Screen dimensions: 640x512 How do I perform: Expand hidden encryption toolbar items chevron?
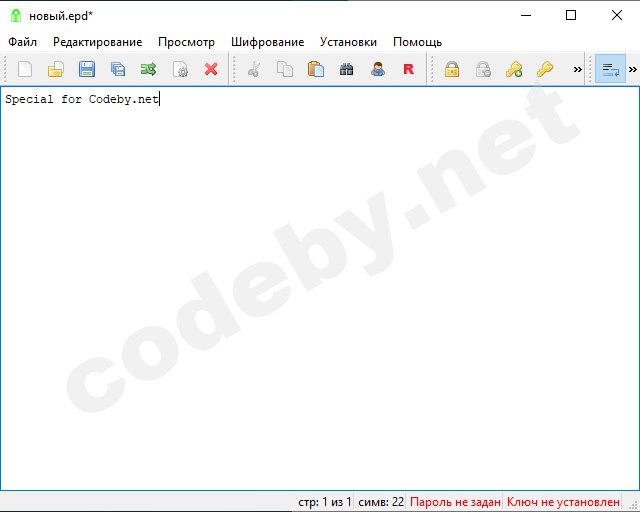[578, 69]
